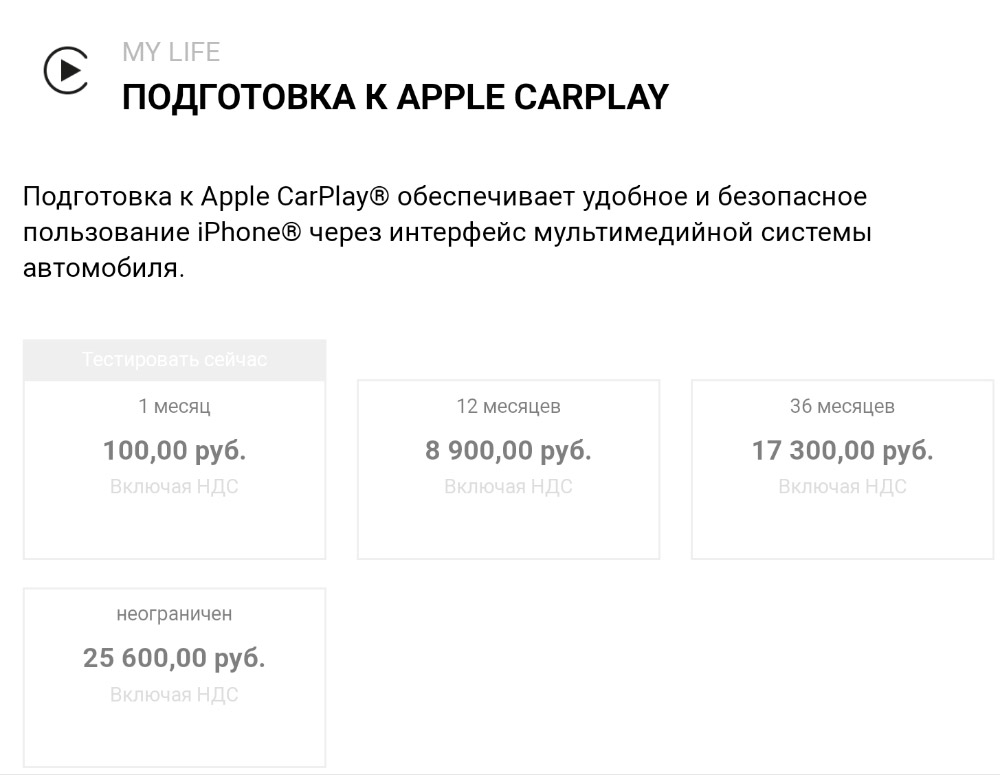Image resolution: width=1000 pixels, height=775 pixels.
Task: Click the 8 900,00 руб. price
Action: tap(508, 450)
